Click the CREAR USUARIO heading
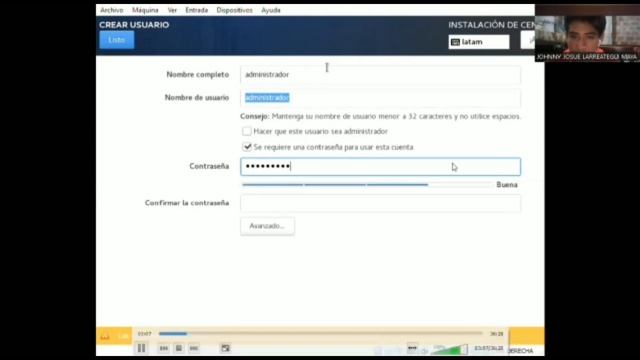The width and height of the screenshot is (640, 360). [x=134, y=25]
